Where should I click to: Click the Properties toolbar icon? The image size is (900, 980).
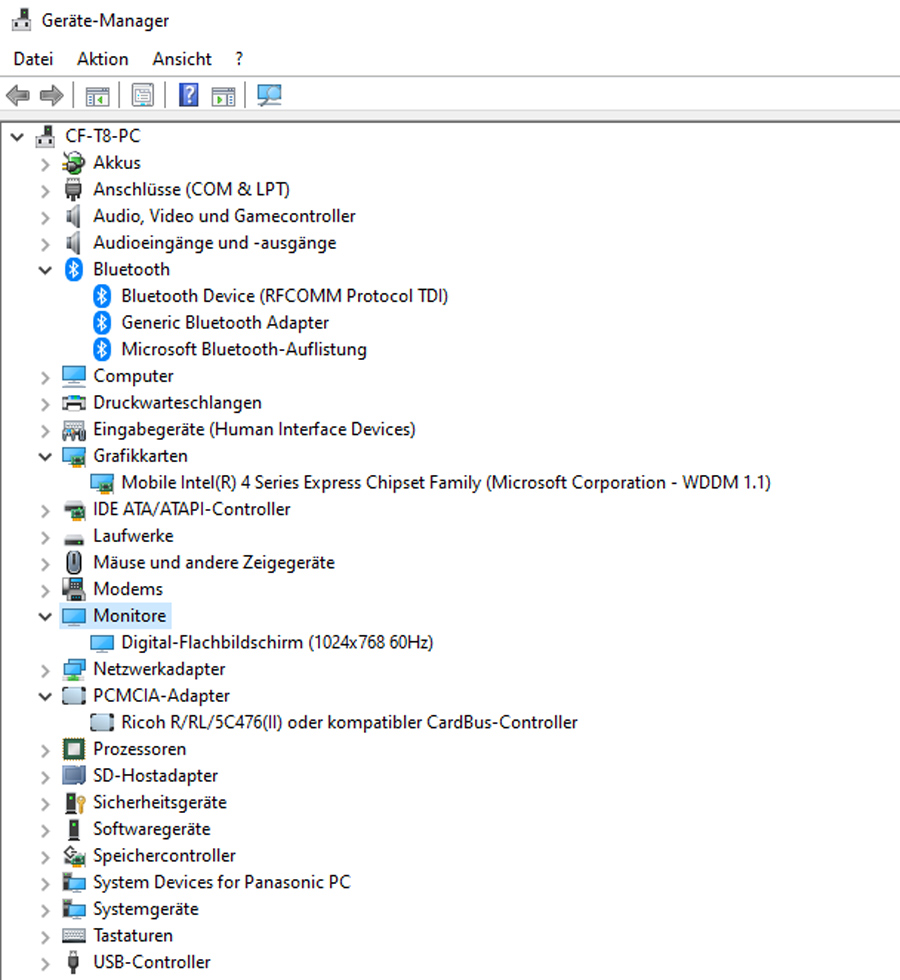click(x=143, y=96)
